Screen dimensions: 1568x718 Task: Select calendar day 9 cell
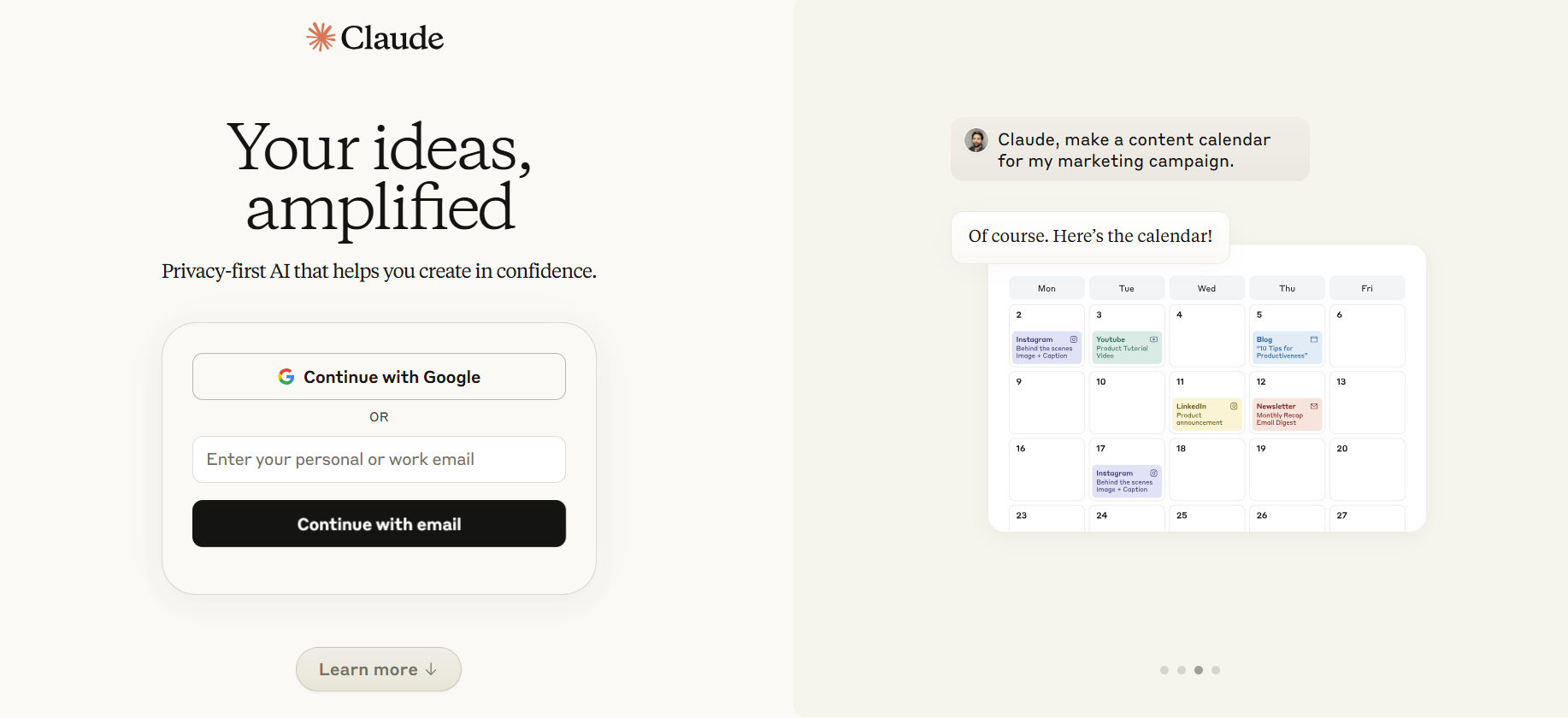(x=1046, y=403)
